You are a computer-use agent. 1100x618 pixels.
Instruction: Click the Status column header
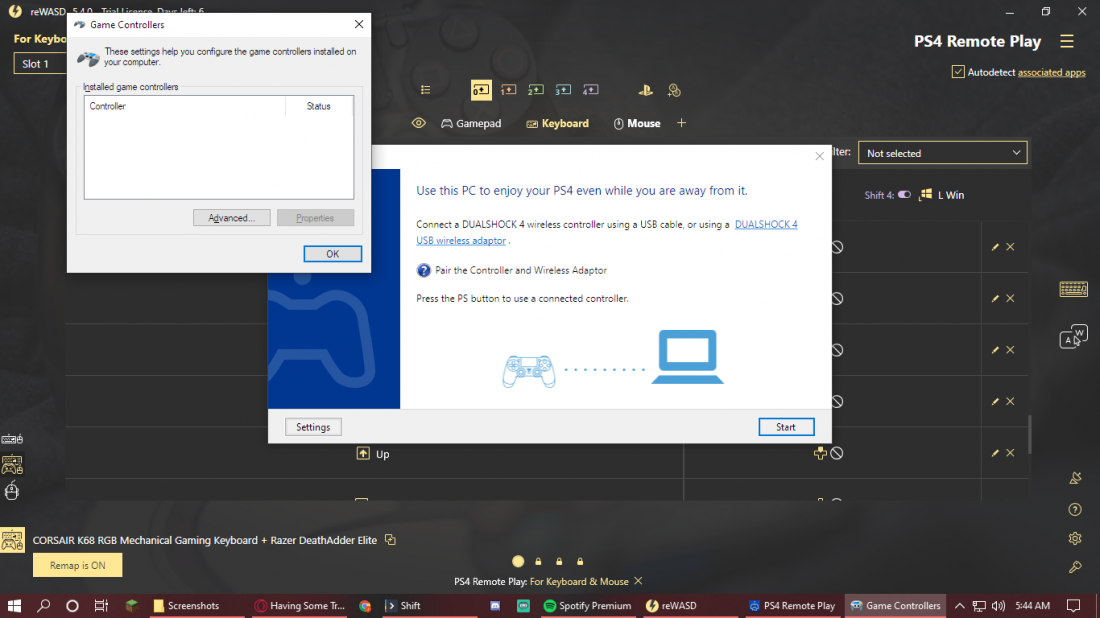click(319, 106)
